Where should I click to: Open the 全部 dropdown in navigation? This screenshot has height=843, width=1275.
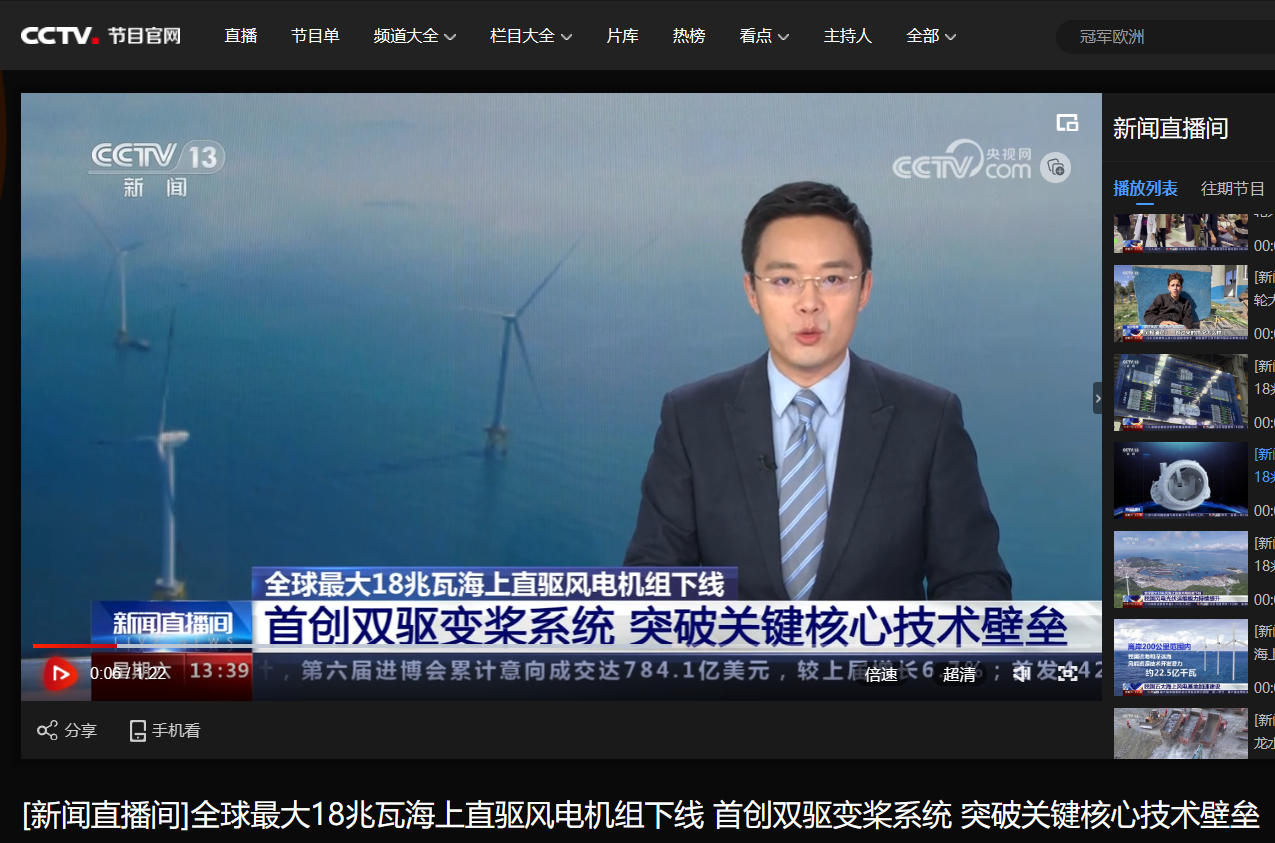930,36
